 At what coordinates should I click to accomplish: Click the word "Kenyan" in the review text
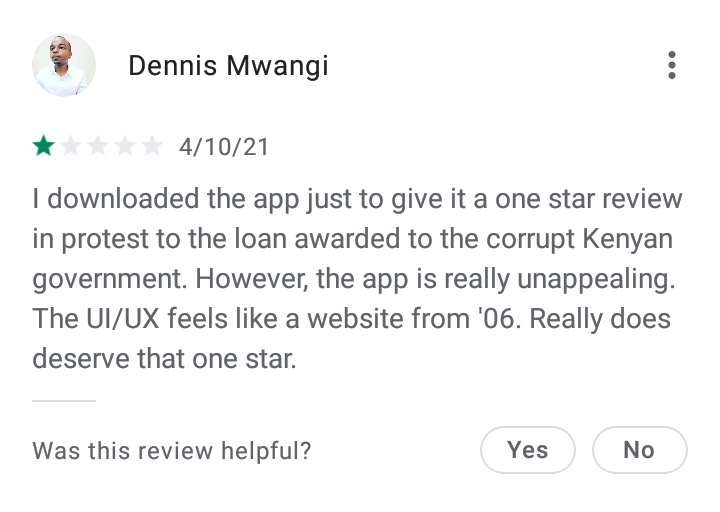click(628, 240)
